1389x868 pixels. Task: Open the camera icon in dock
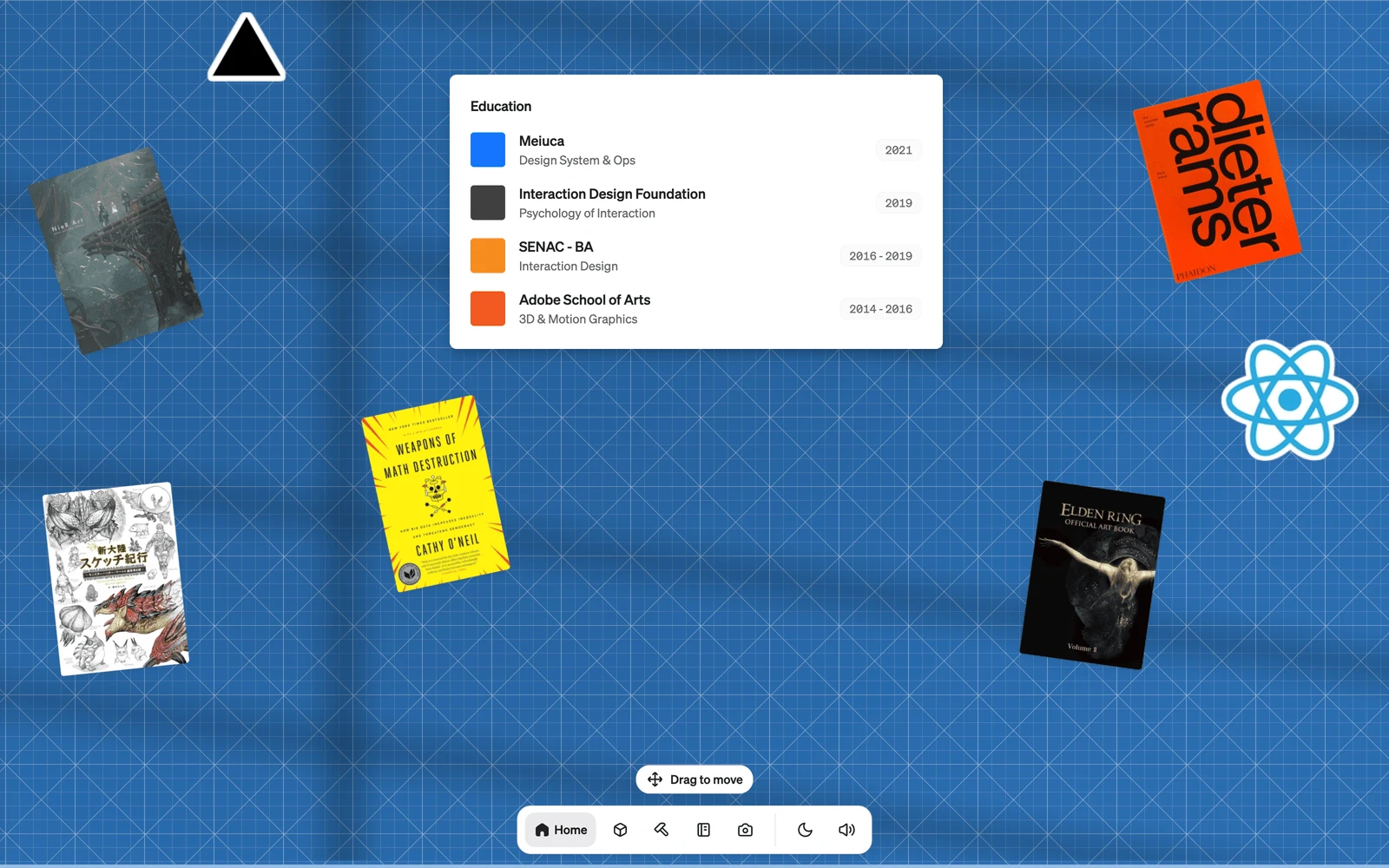pyautogui.click(x=745, y=830)
